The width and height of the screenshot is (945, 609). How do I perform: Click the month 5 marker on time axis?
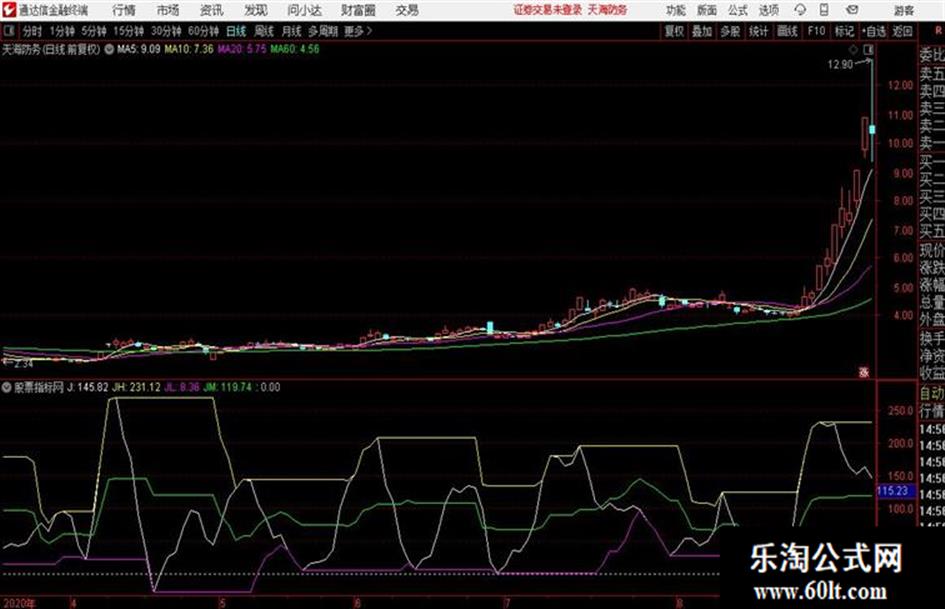click(x=222, y=603)
